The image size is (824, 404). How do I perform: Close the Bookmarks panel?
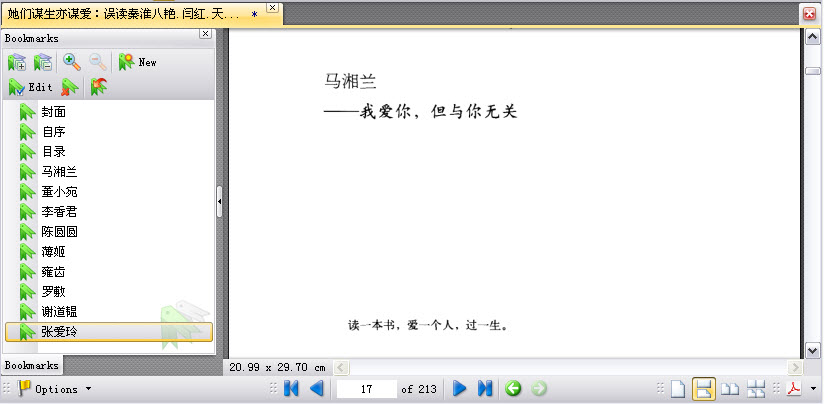[205, 34]
